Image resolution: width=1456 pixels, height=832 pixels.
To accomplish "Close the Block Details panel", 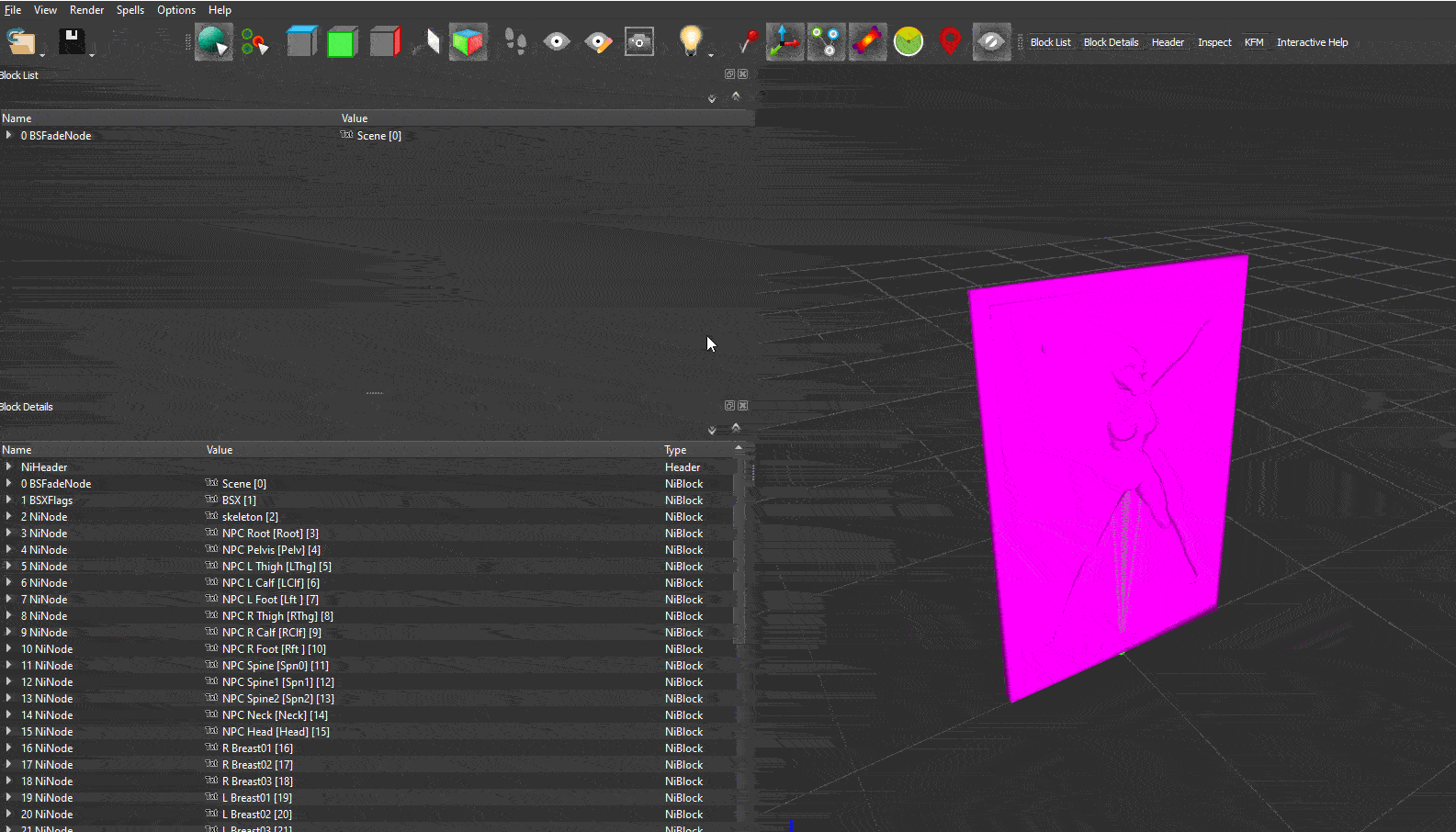I will pyautogui.click(x=743, y=406).
